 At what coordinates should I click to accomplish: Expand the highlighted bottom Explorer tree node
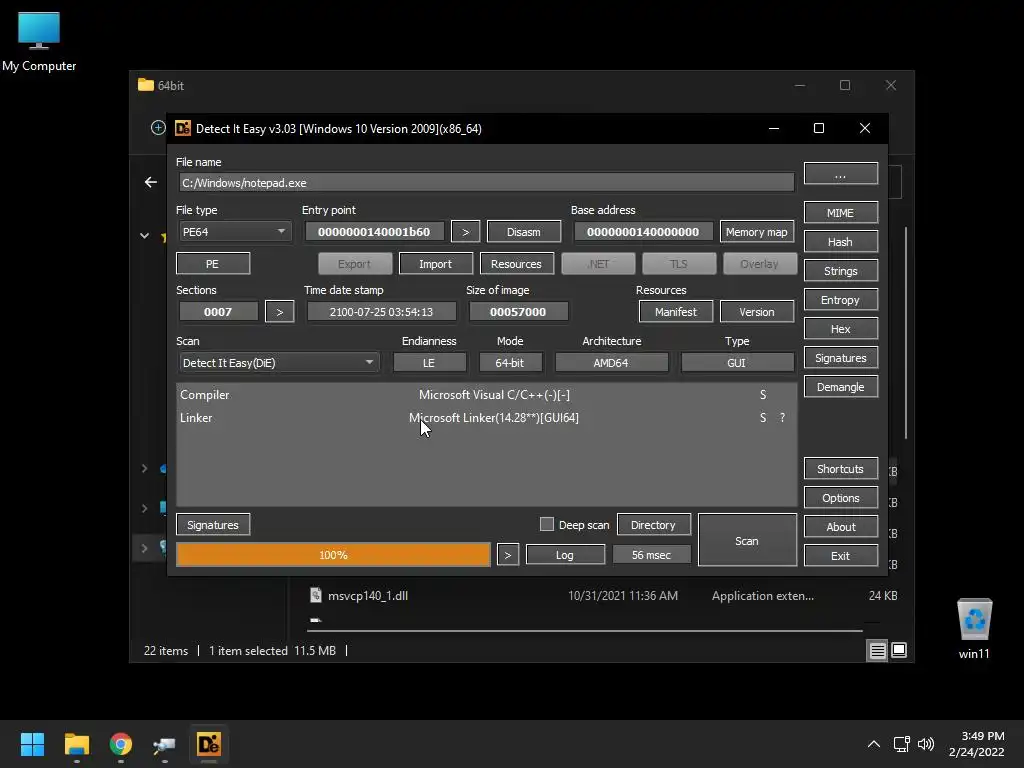click(x=144, y=548)
